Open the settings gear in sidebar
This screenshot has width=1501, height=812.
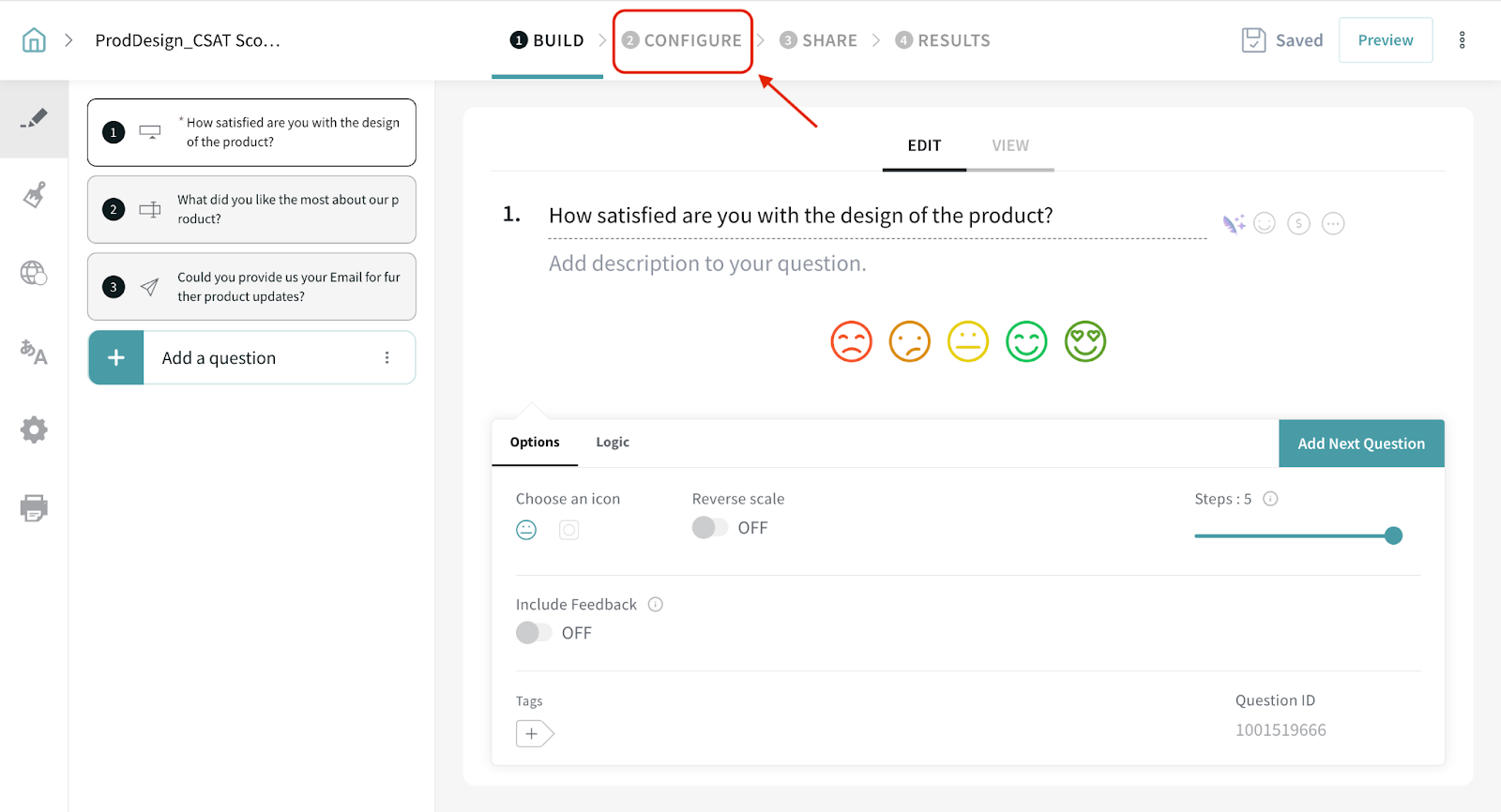coord(34,430)
